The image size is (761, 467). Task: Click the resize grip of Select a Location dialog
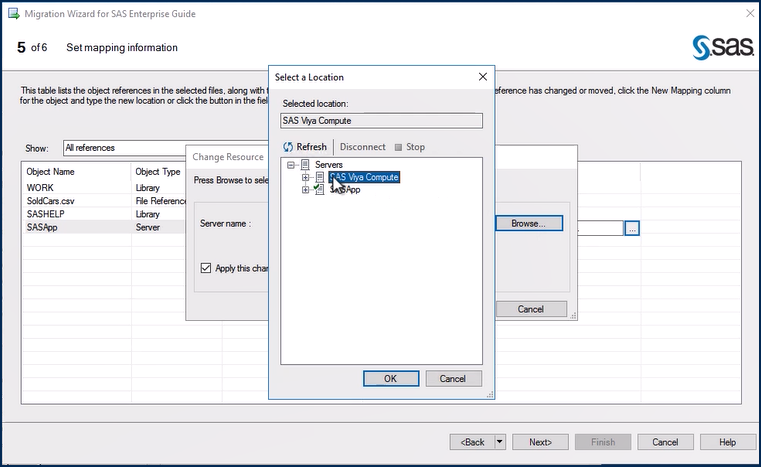tap(490, 395)
